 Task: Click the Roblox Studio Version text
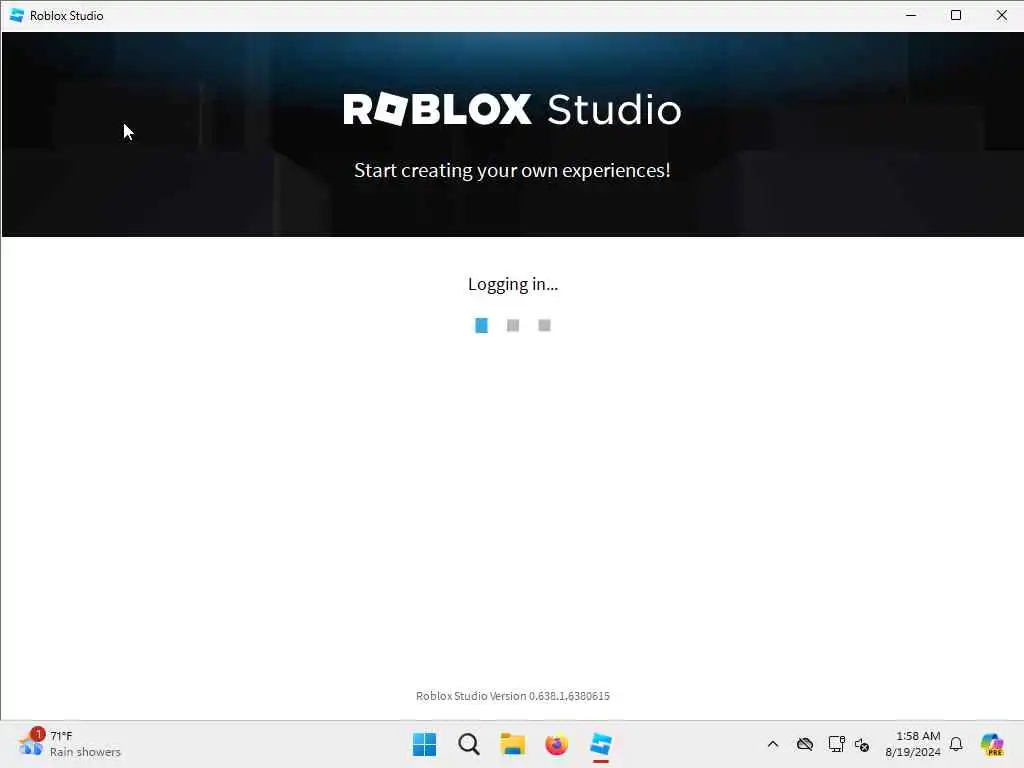[x=513, y=696]
